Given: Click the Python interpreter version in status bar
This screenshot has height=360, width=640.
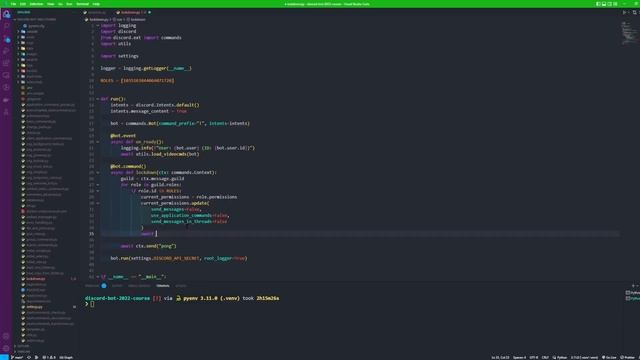Looking at the screenshot, I should 584,358.
